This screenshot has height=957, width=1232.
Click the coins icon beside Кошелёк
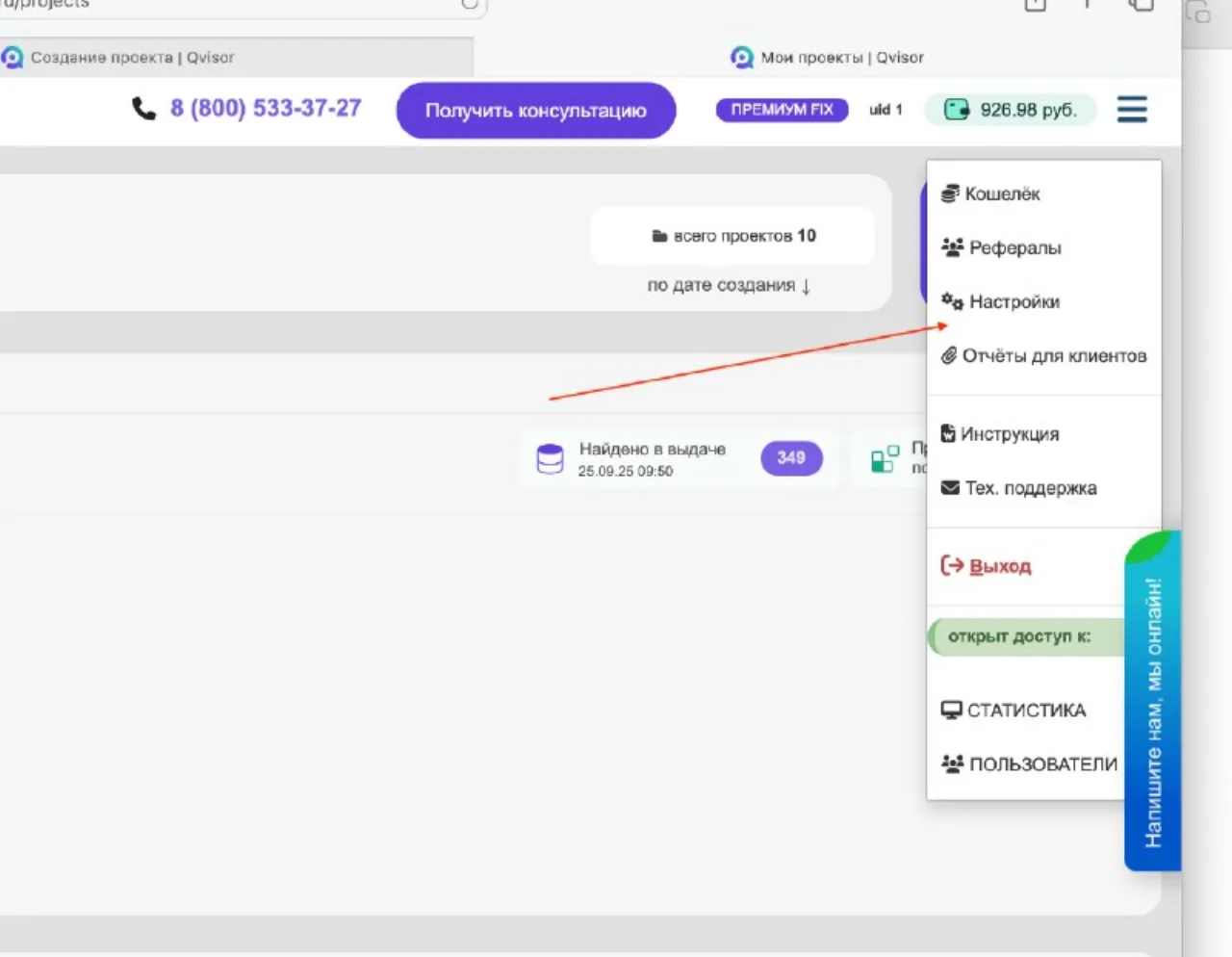point(950,194)
